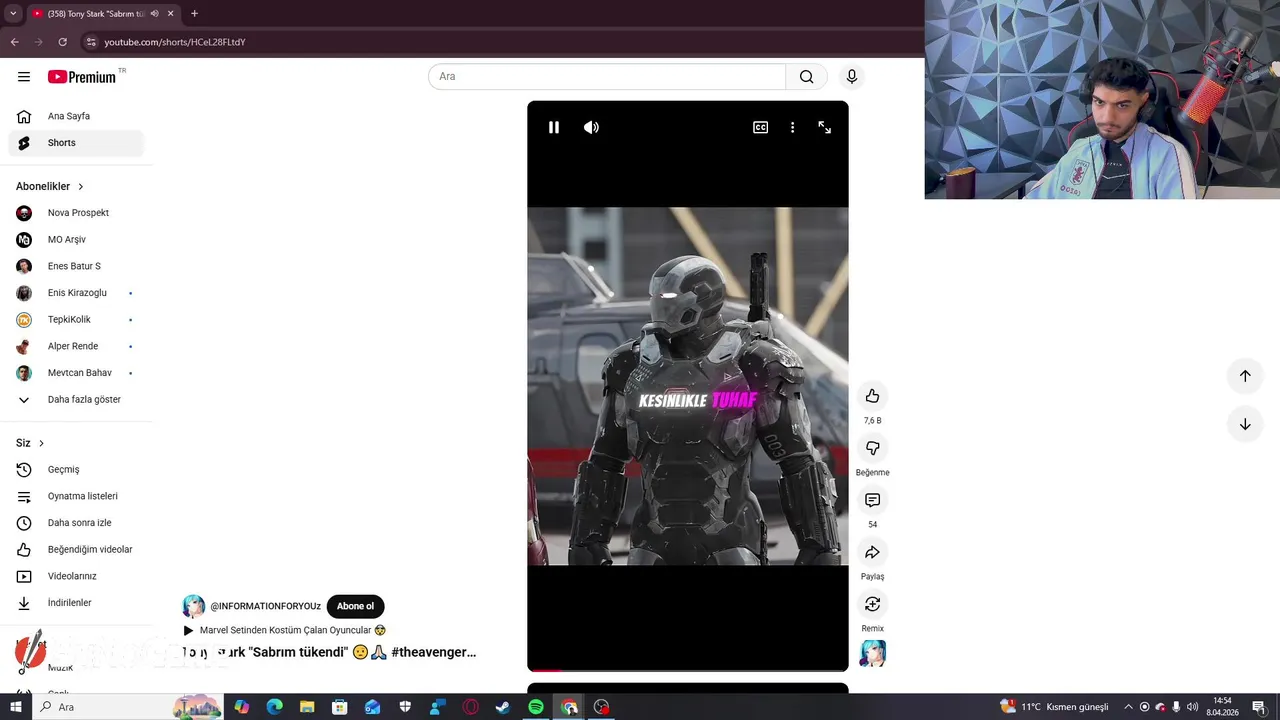The height and width of the screenshot is (720, 1280).
Task: Open Windows Start menu
Action: click(x=16, y=707)
